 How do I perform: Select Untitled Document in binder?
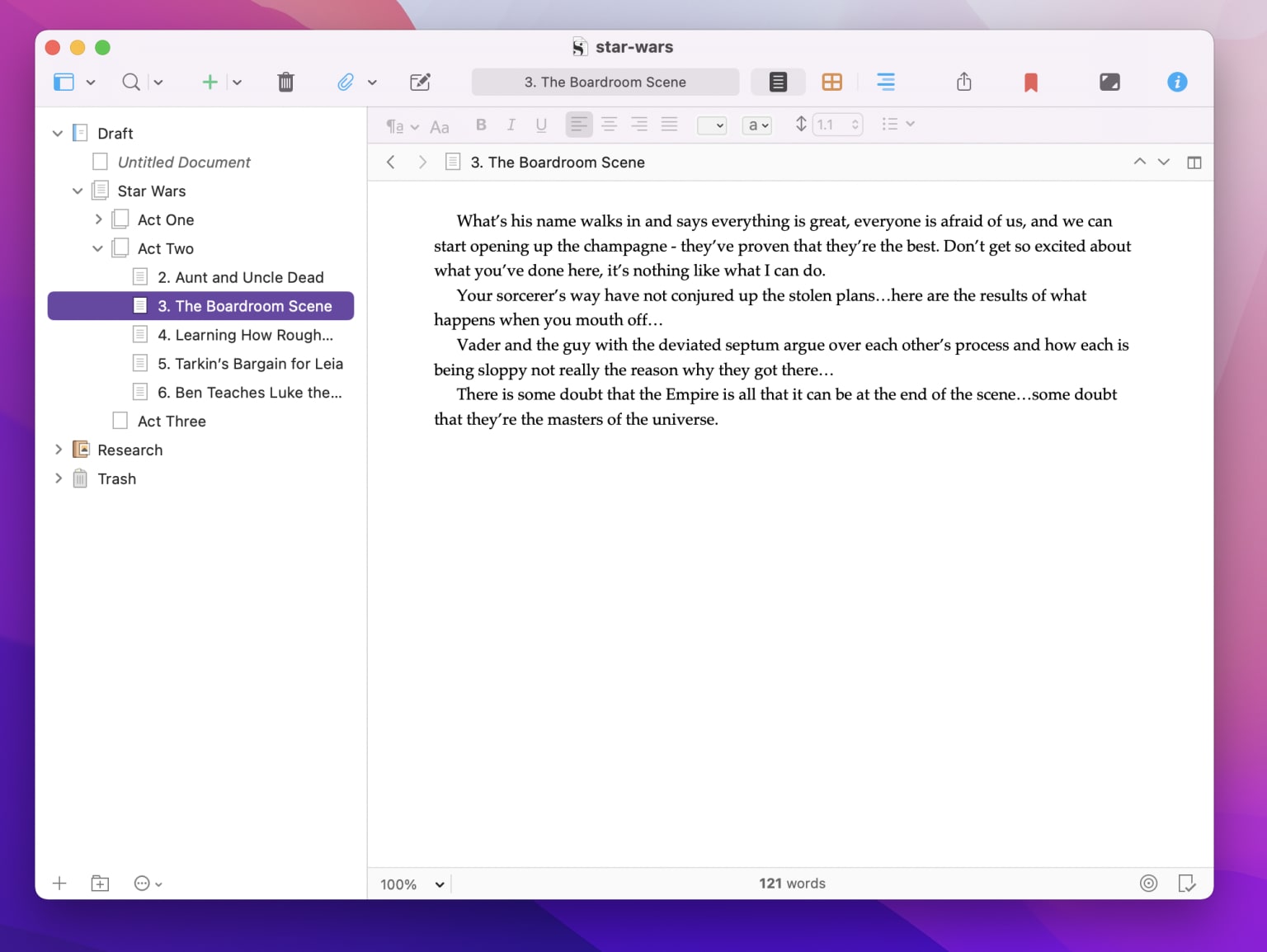[x=201, y=163]
